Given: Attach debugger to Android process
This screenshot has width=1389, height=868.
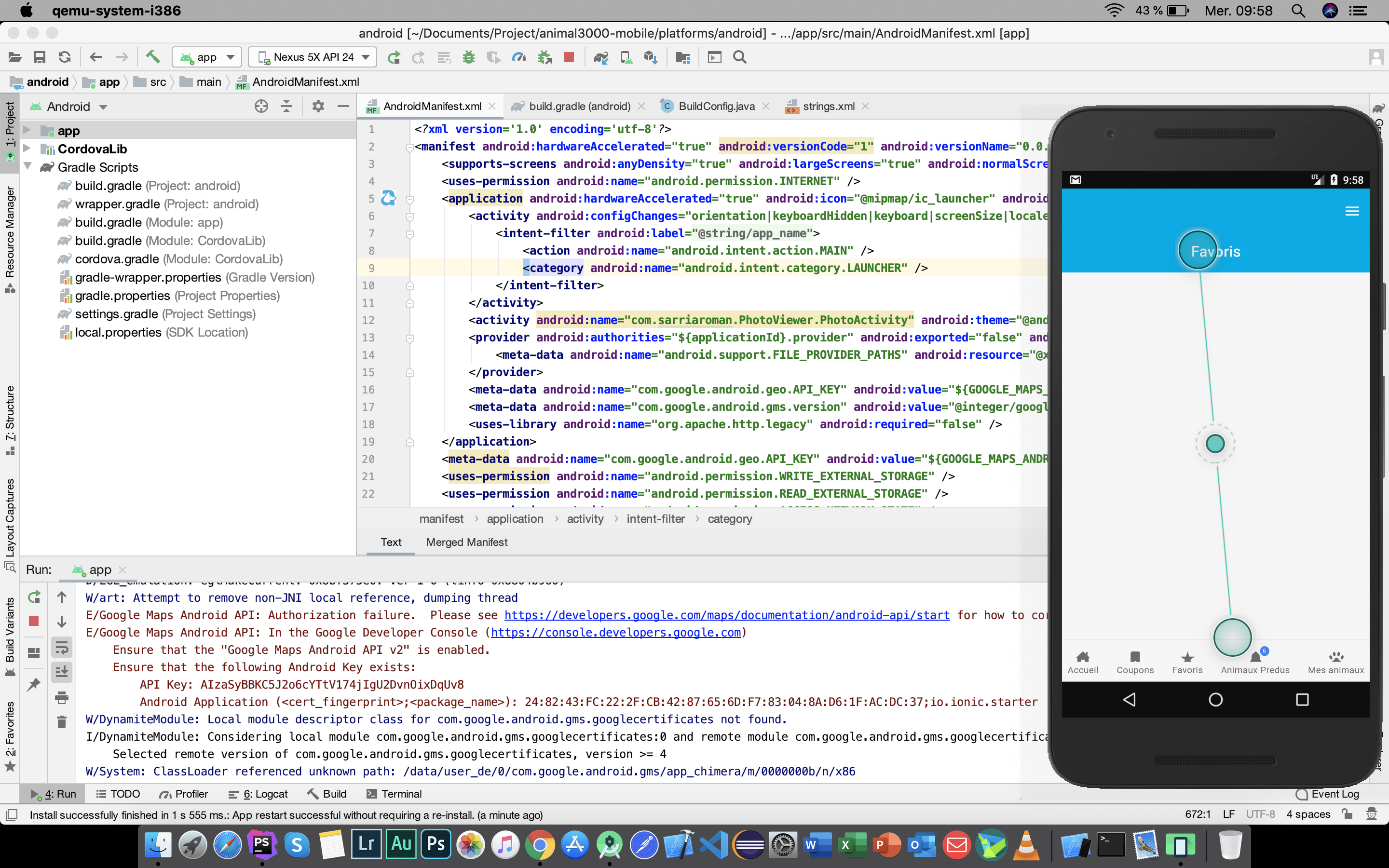Looking at the screenshot, I should [x=544, y=57].
